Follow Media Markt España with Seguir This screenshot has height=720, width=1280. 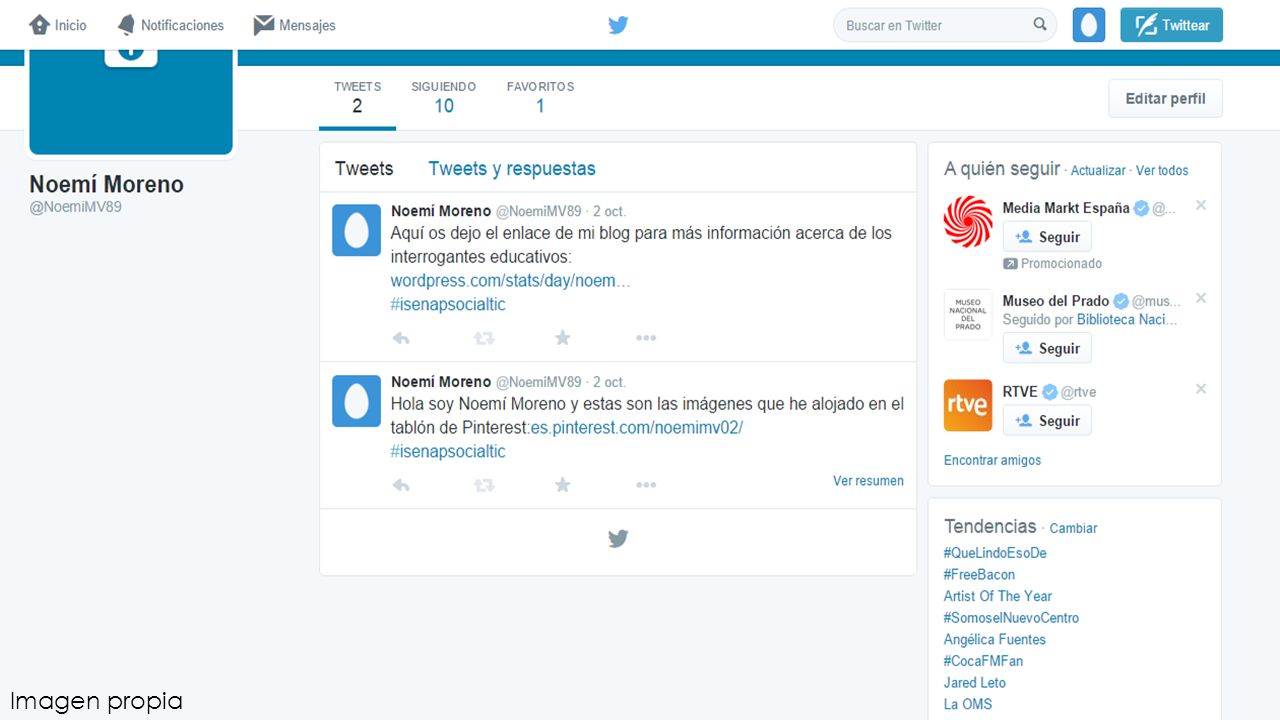(x=1047, y=237)
